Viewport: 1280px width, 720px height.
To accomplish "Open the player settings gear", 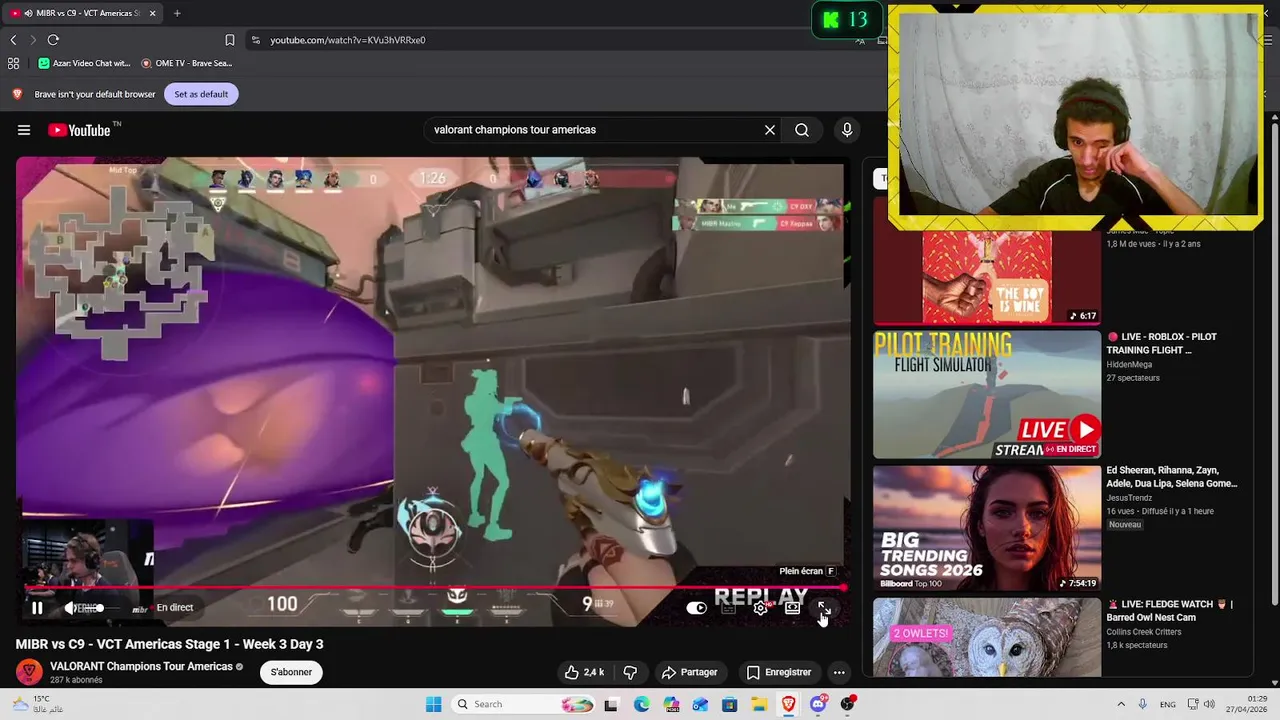I will point(760,607).
